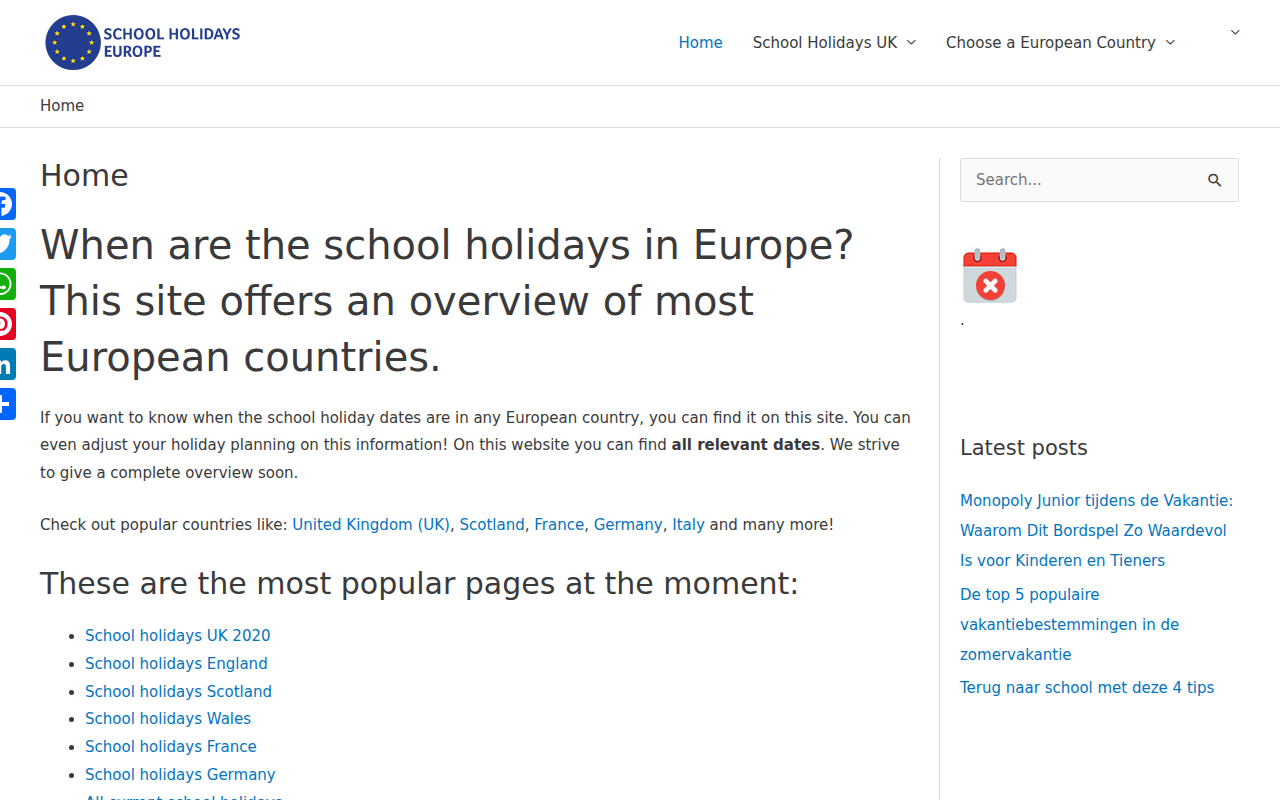Follow the Italy country link
The height and width of the screenshot is (800, 1280).
pyautogui.click(x=688, y=524)
